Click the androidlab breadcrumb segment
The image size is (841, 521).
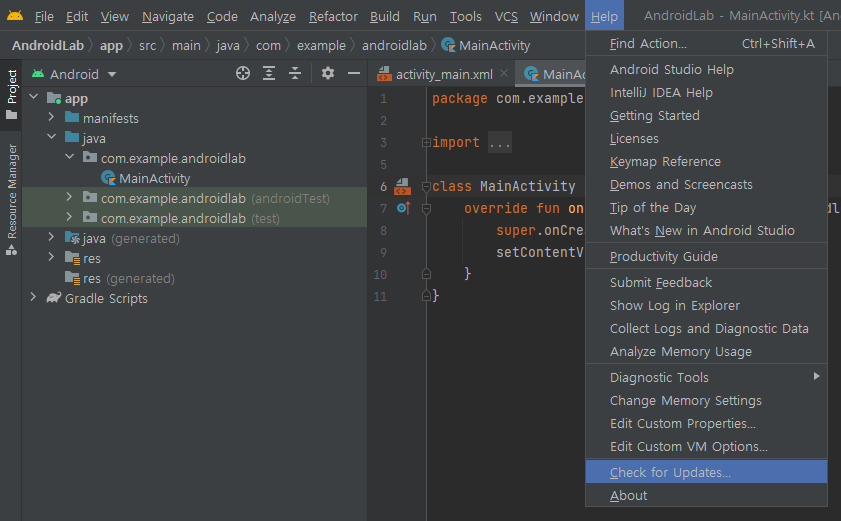[394, 46]
